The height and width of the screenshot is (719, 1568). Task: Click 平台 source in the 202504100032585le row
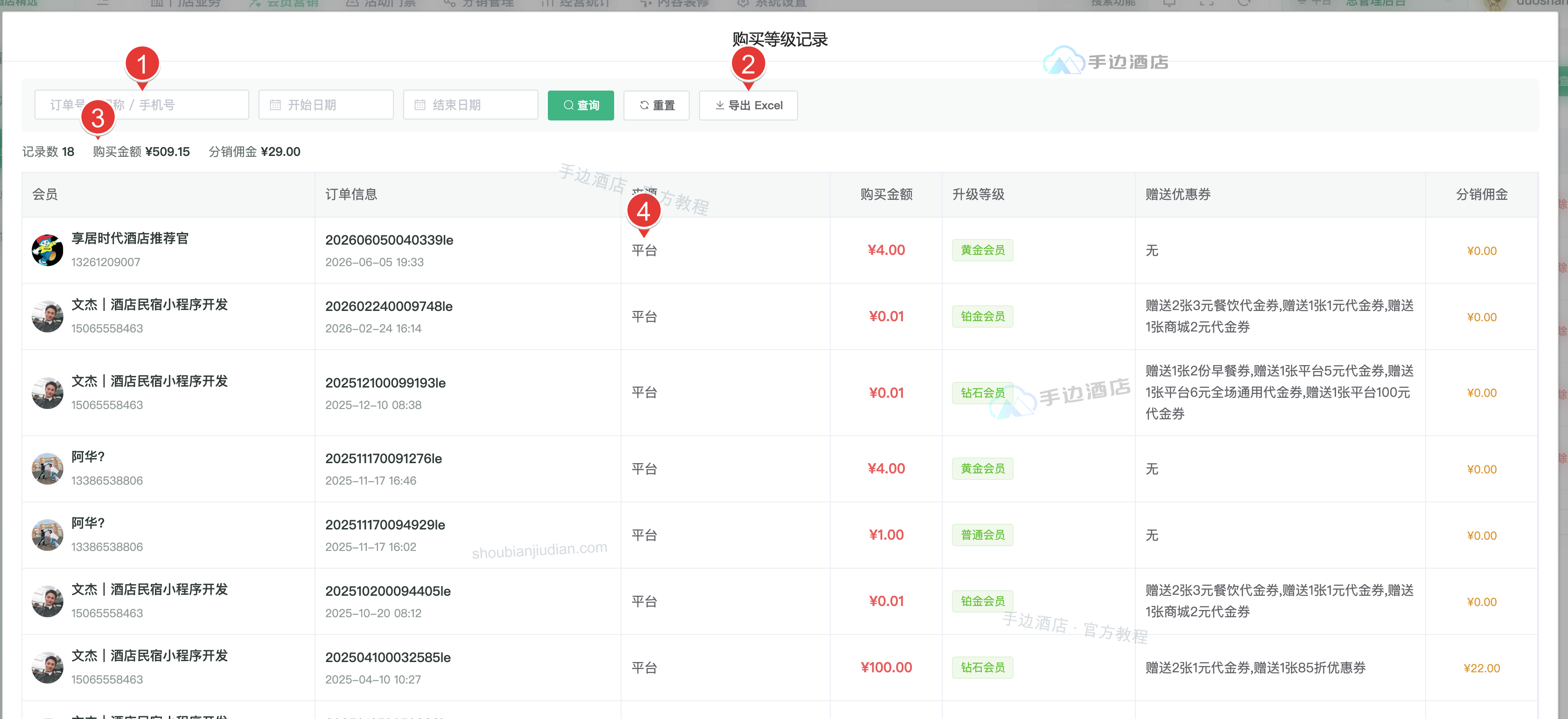tap(644, 668)
